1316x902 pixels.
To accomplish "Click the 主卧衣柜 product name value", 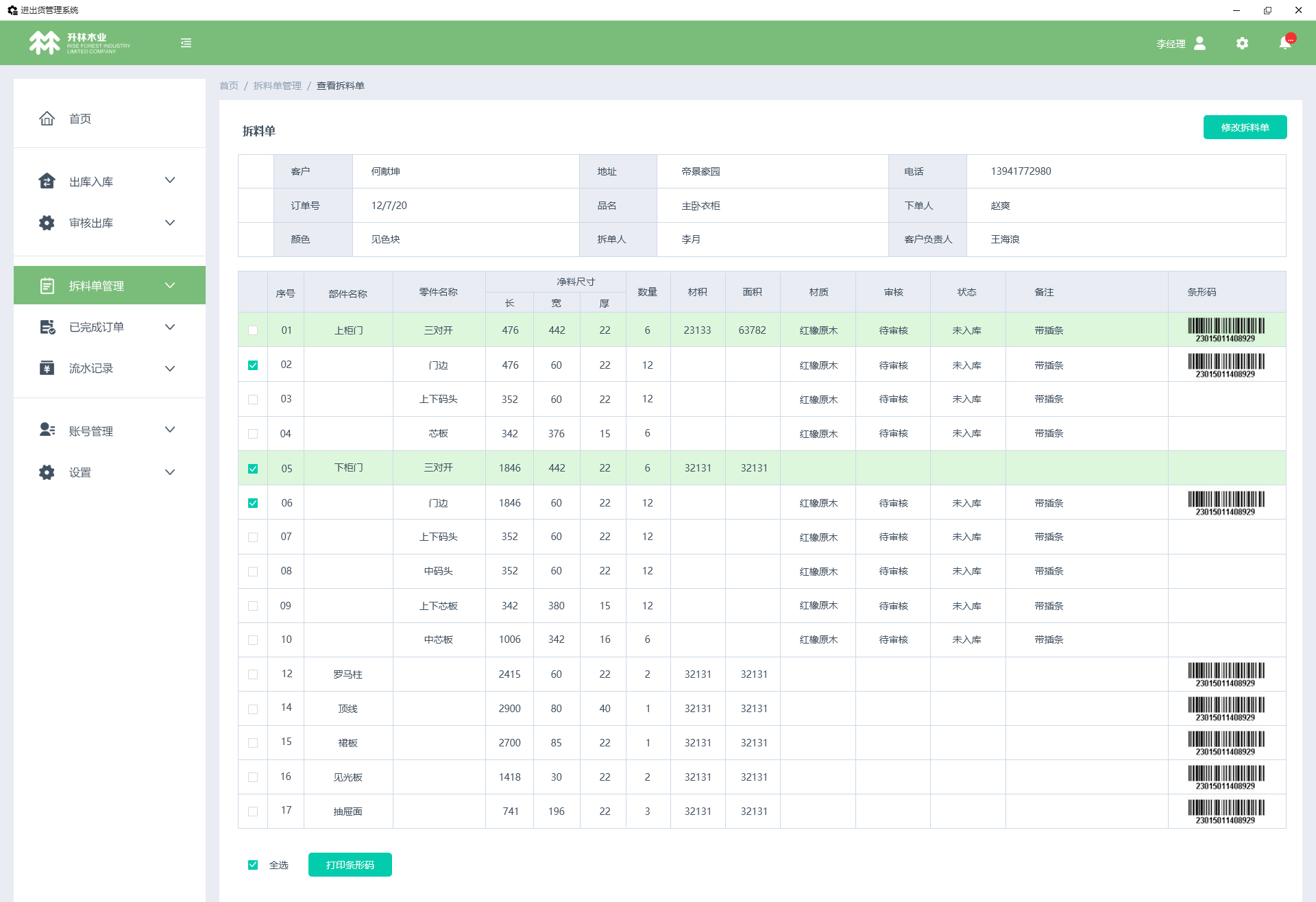I will [700, 206].
